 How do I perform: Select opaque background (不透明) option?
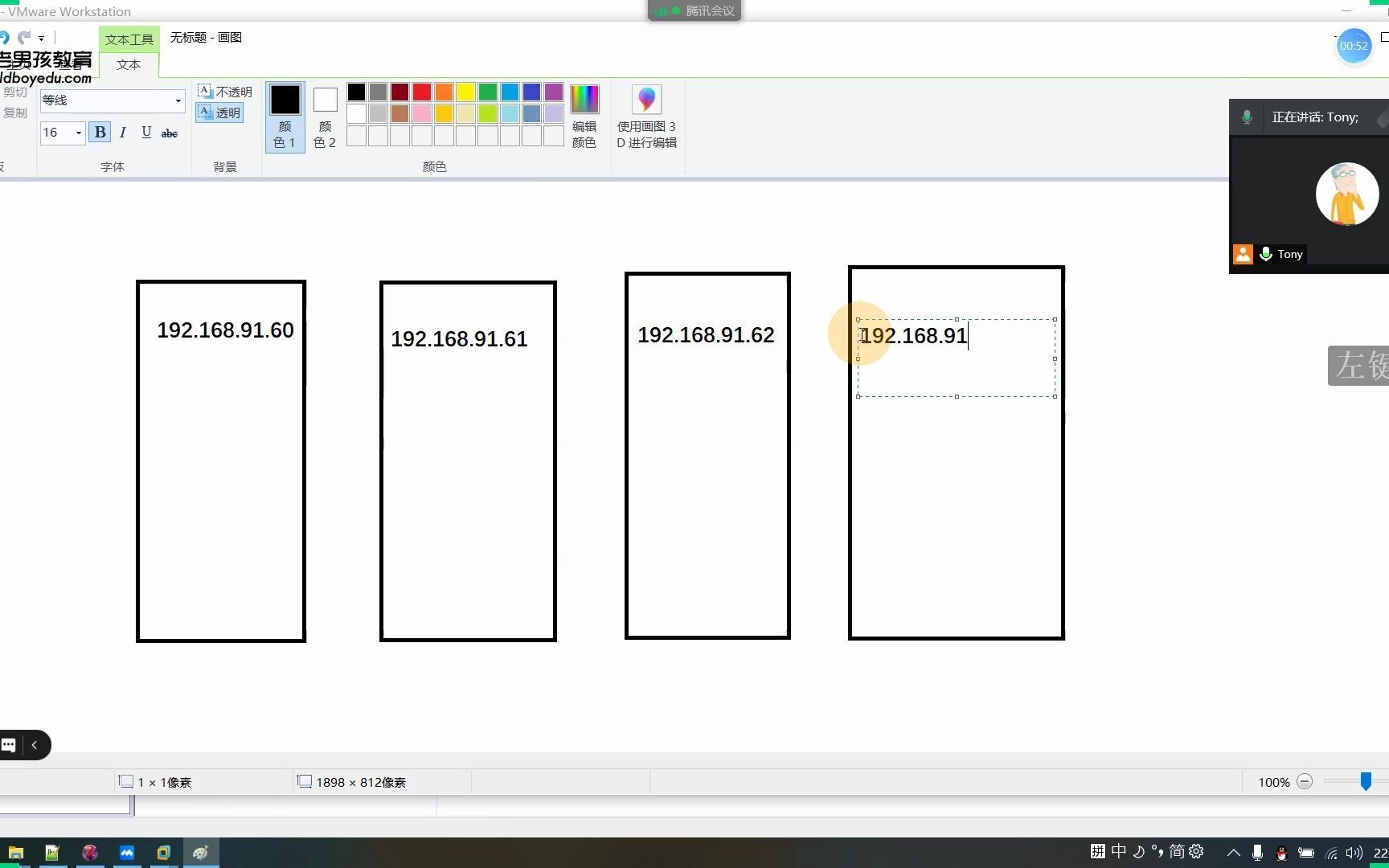(x=225, y=92)
